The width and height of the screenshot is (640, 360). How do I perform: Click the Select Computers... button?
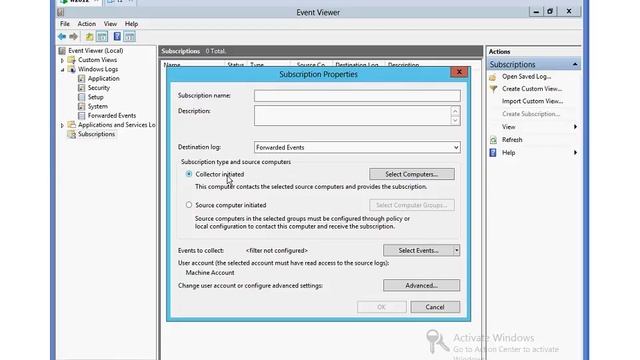[411, 174]
